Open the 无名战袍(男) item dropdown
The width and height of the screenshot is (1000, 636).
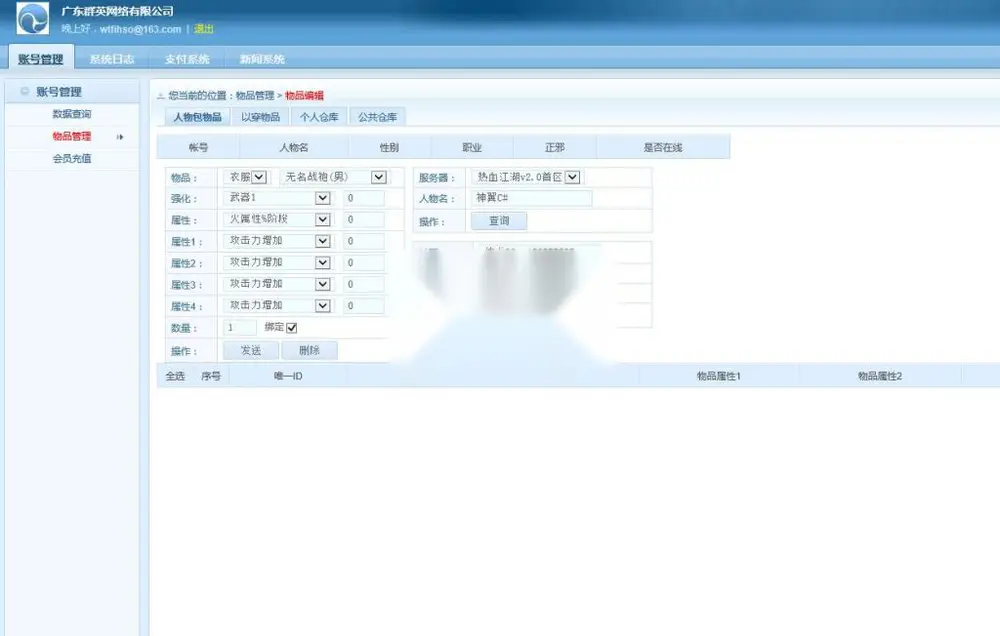(x=379, y=177)
